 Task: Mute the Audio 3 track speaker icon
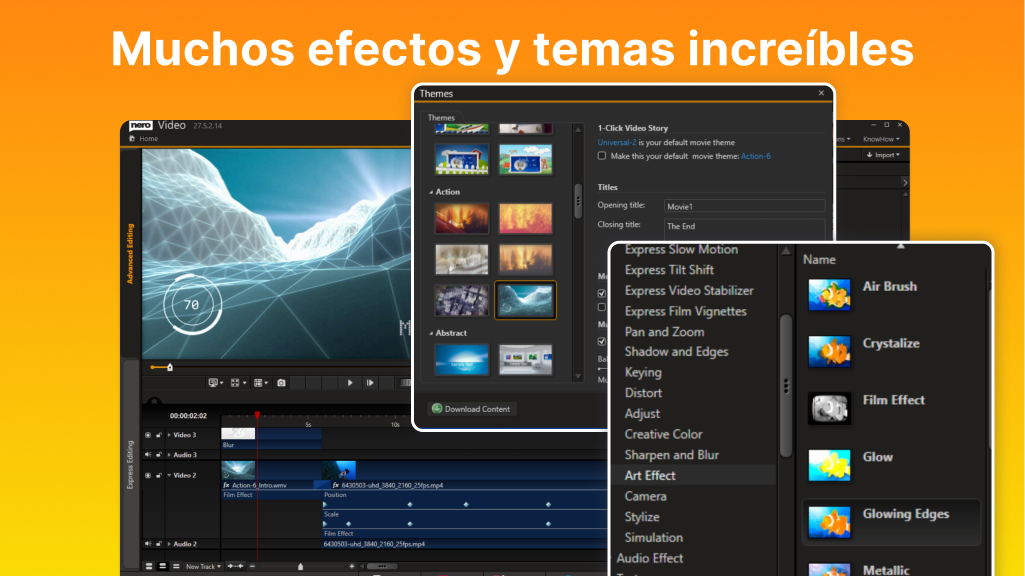tap(148, 455)
